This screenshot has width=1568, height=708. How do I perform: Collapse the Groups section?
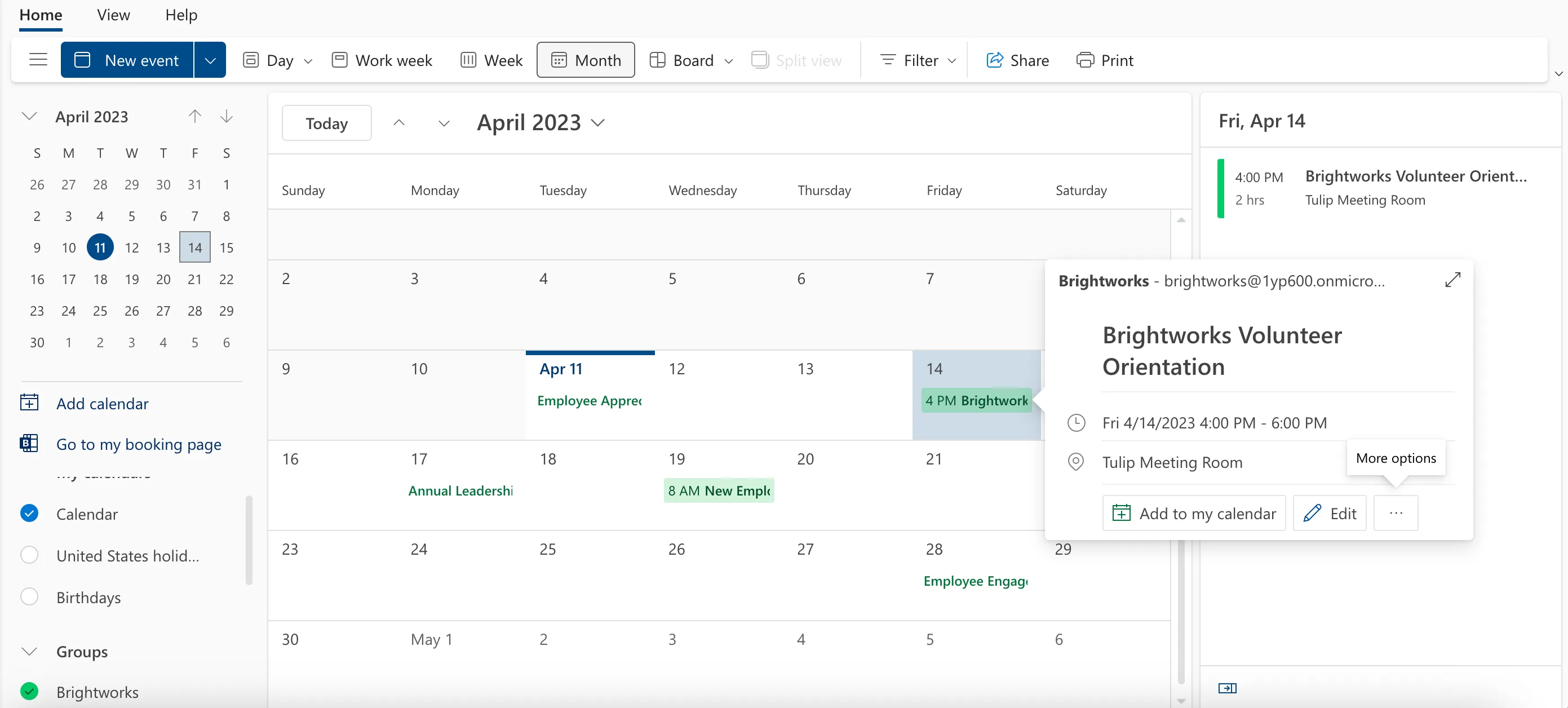29,652
